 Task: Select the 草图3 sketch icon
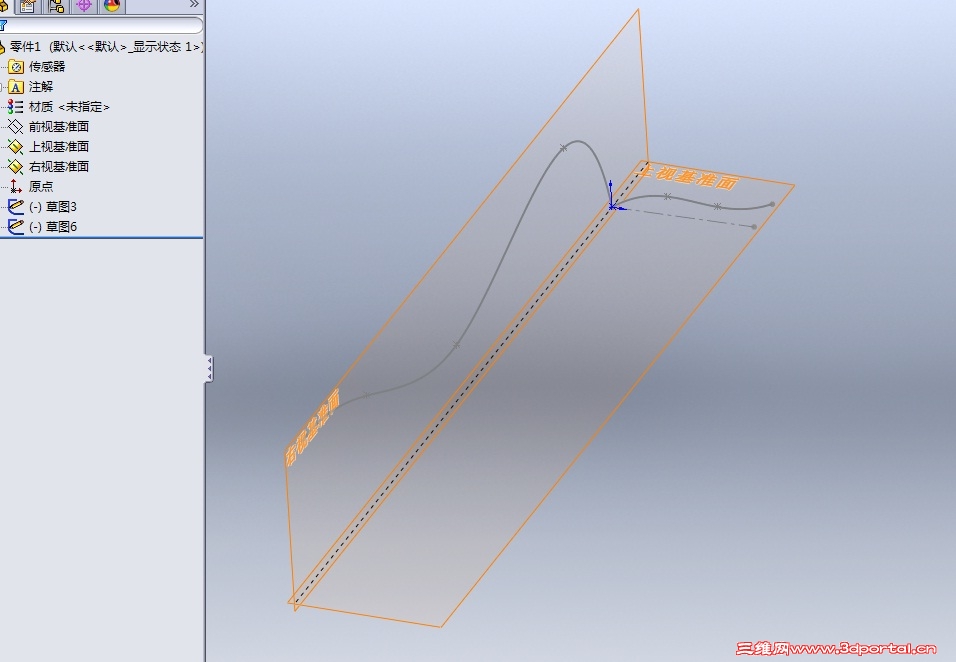[x=16, y=207]
